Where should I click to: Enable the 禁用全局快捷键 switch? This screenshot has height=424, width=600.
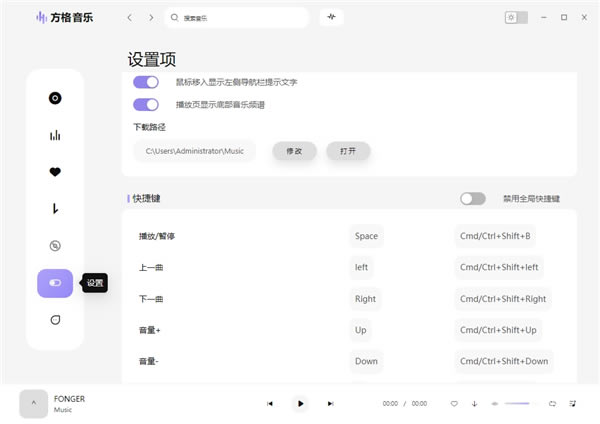click(473, 199)
